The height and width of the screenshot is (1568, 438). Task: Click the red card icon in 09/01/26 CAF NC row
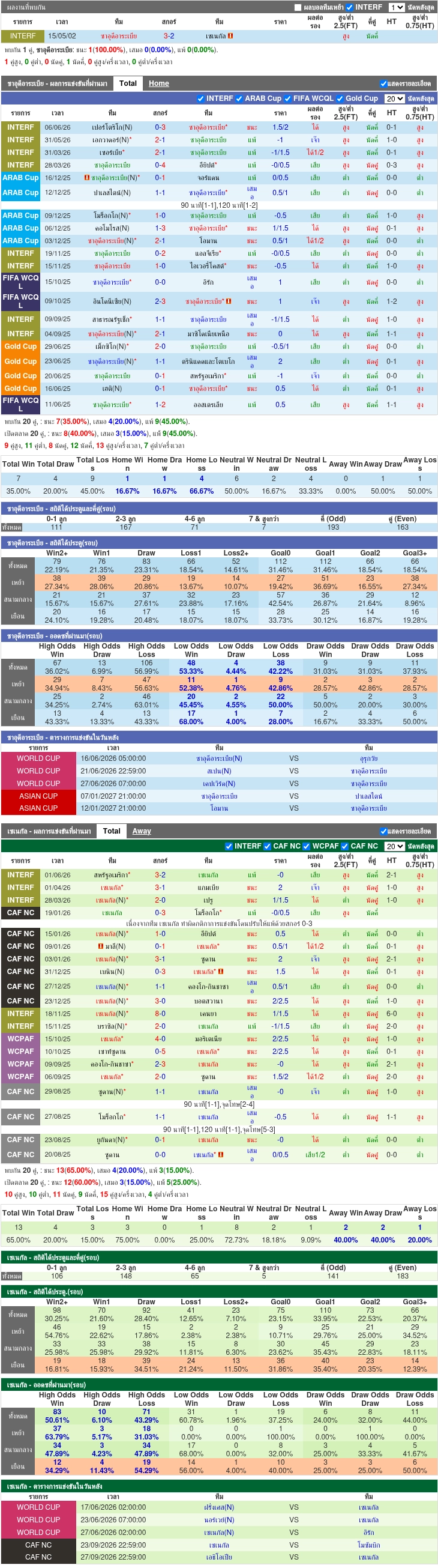(101, 946)
